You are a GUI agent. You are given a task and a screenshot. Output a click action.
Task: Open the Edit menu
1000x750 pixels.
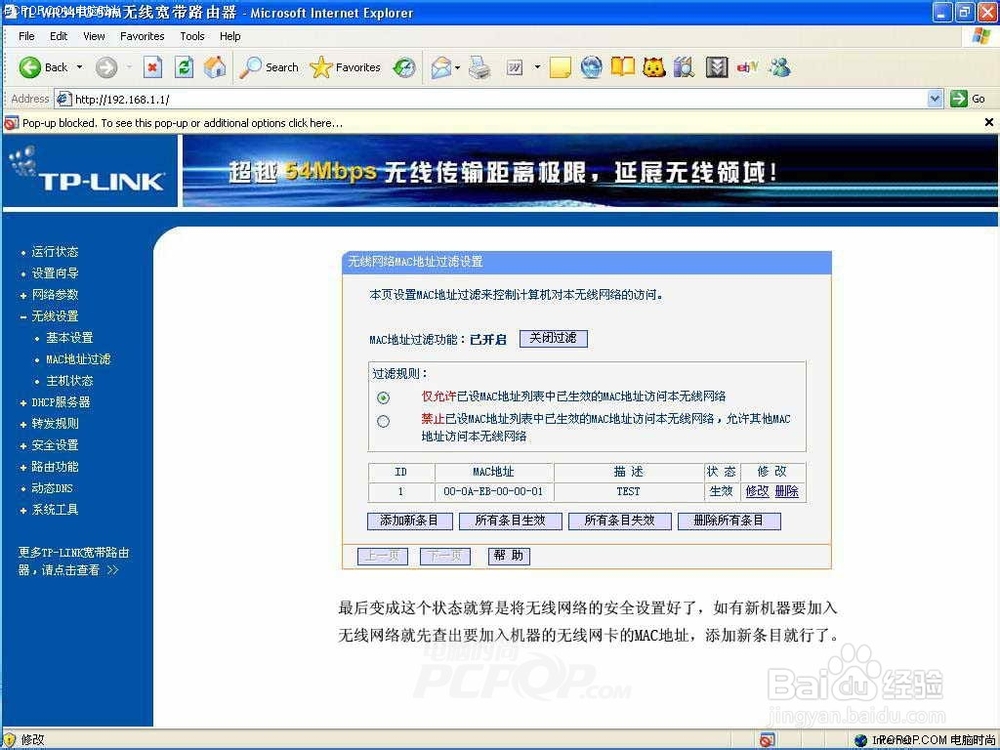click(59, 36)
